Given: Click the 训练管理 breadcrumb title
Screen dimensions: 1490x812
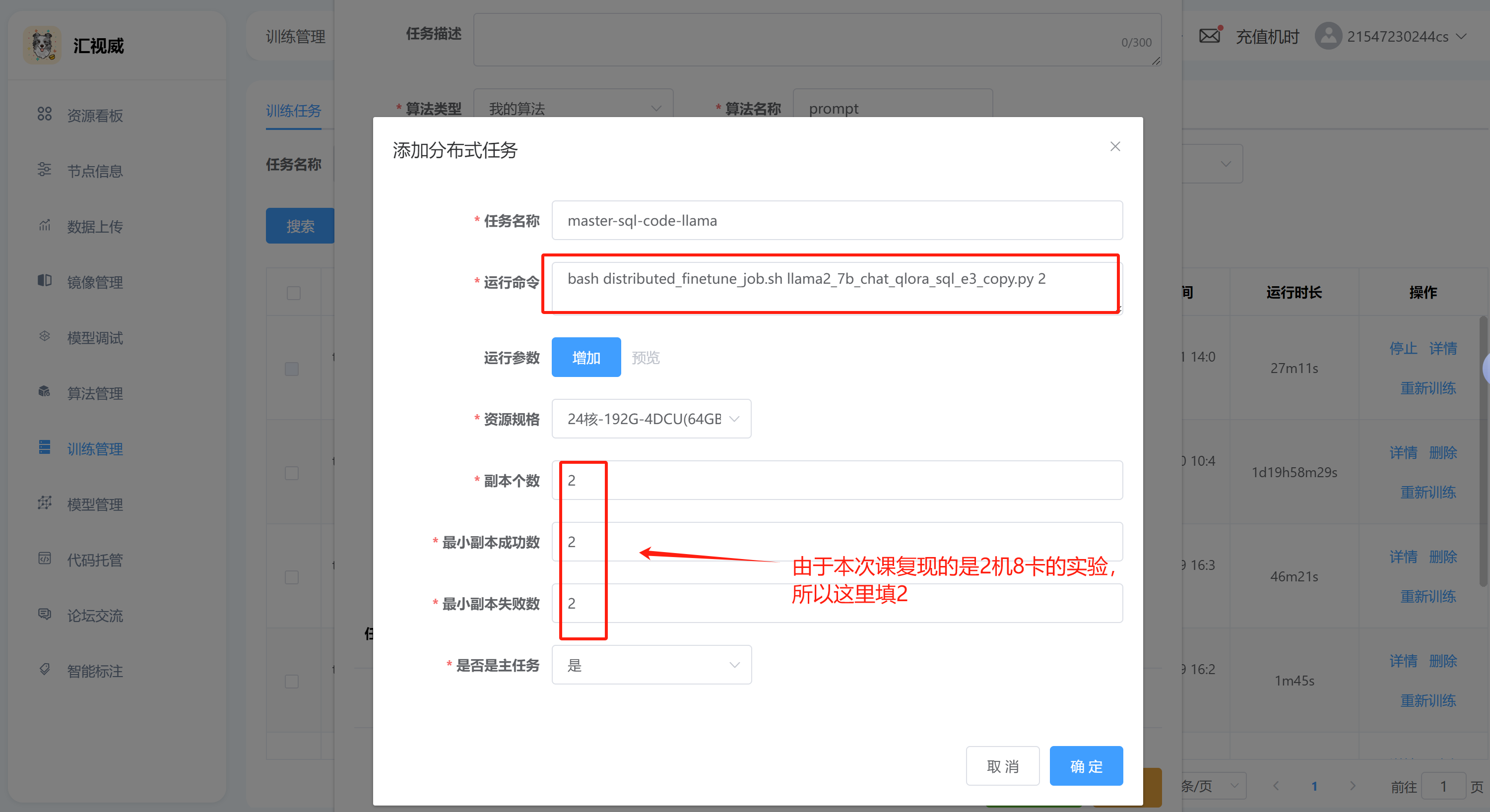Looking at the screenshot, I should point(296,36).
